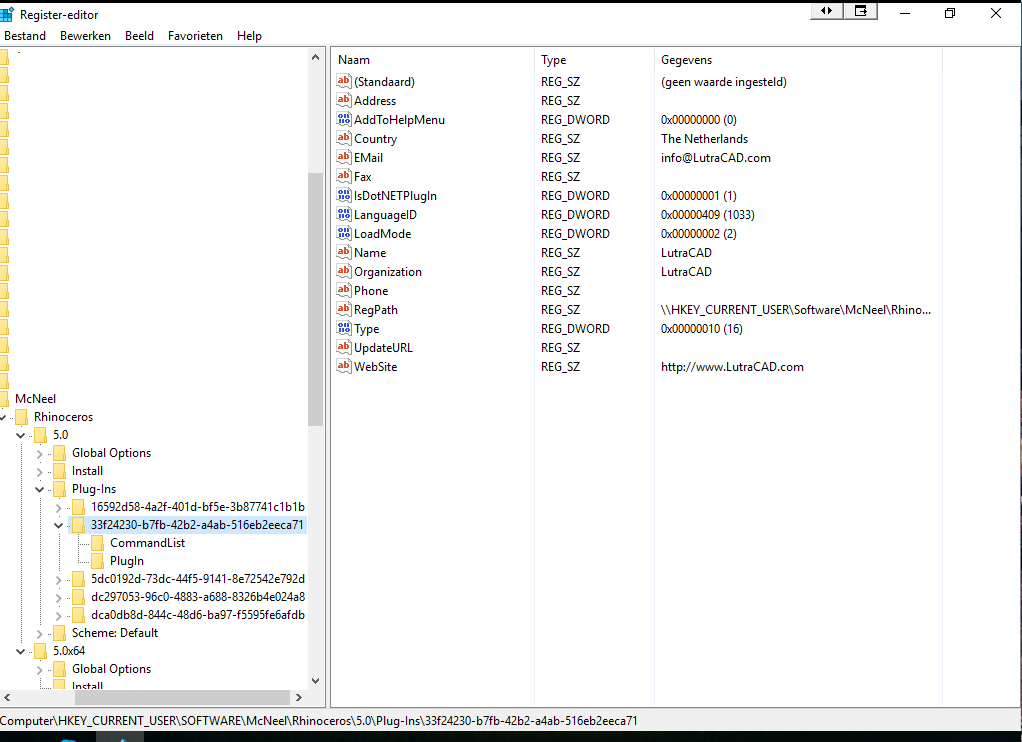This screenshot has height=742, width=1022.
Task: Sort values by the Type column header
Action: [x=594, y=59]
